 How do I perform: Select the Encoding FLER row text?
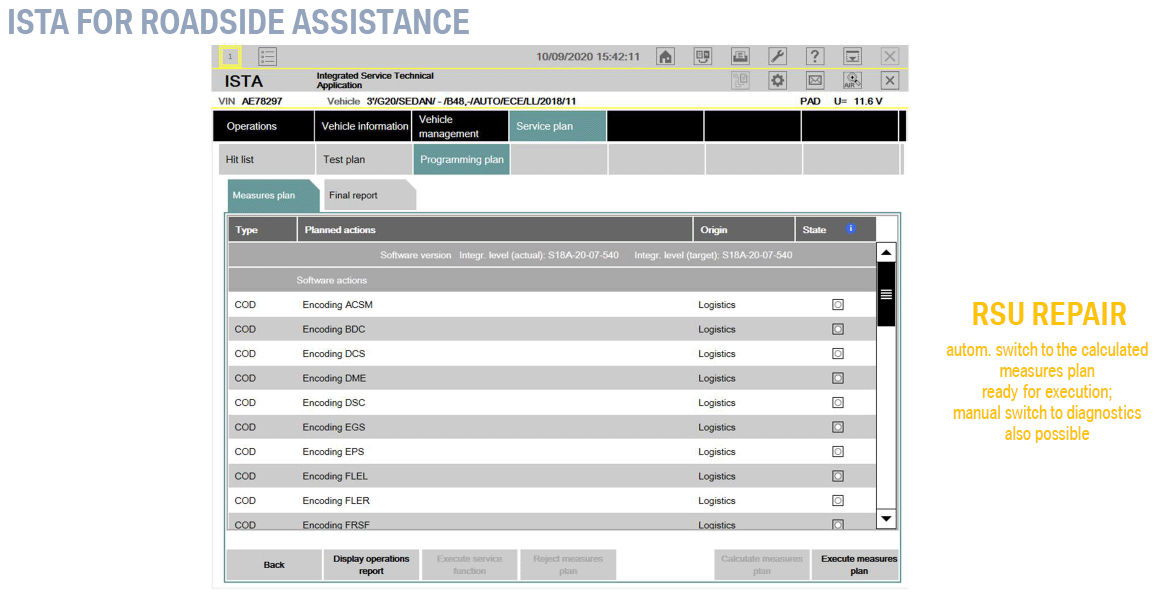pos(336,500)
